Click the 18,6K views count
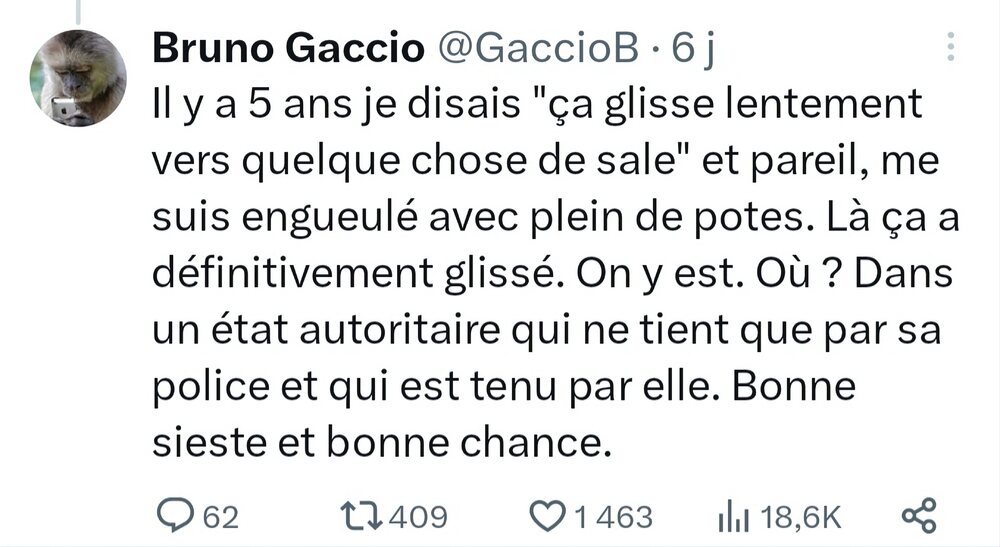This screenshot has width=1000, height=547. (801, 517)
